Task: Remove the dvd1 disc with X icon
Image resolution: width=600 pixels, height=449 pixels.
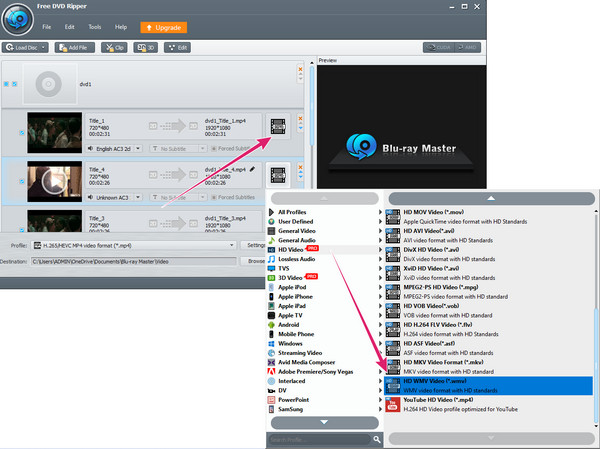Action: 300,69
